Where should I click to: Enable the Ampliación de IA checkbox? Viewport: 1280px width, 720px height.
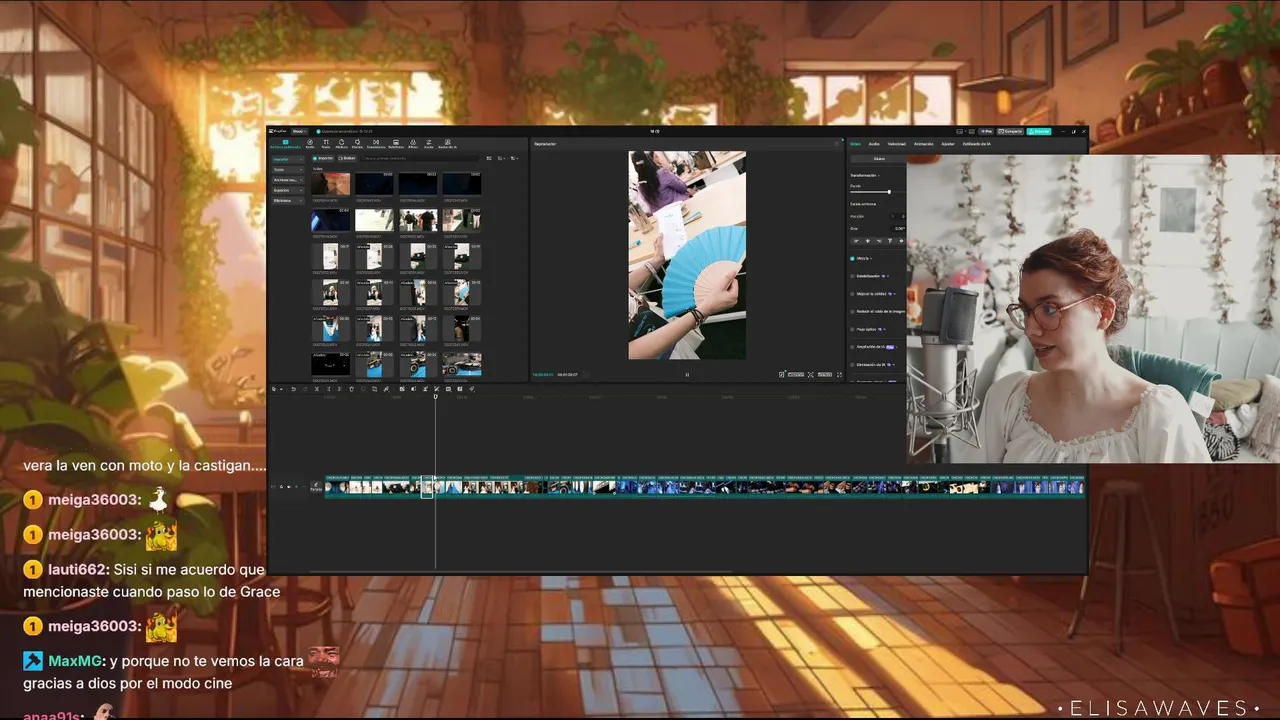pyautogui.click(x=852, y=346)
